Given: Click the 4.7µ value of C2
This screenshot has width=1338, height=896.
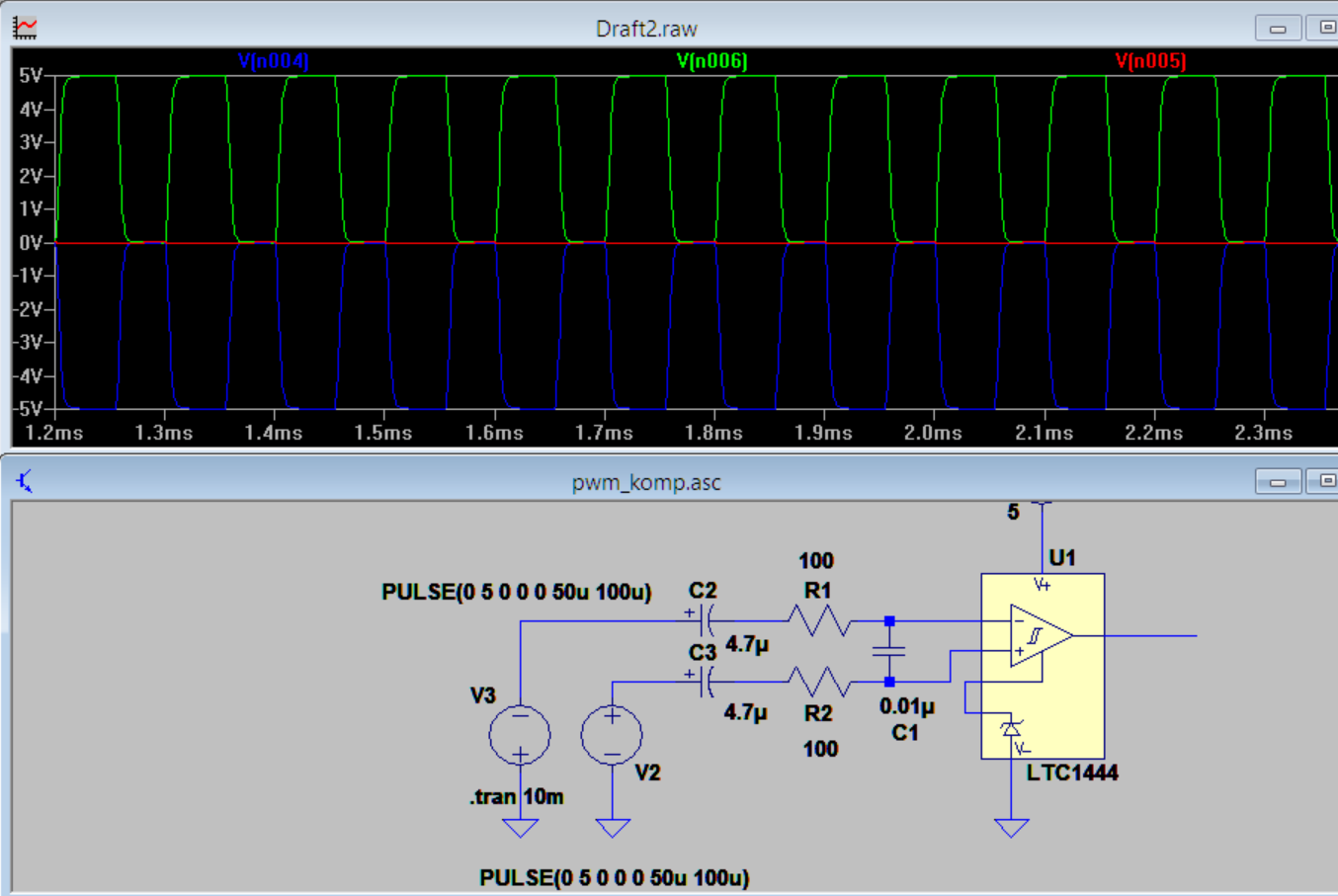Looking at the screenshot, I should pyautogui.click(x=747, y=644).
